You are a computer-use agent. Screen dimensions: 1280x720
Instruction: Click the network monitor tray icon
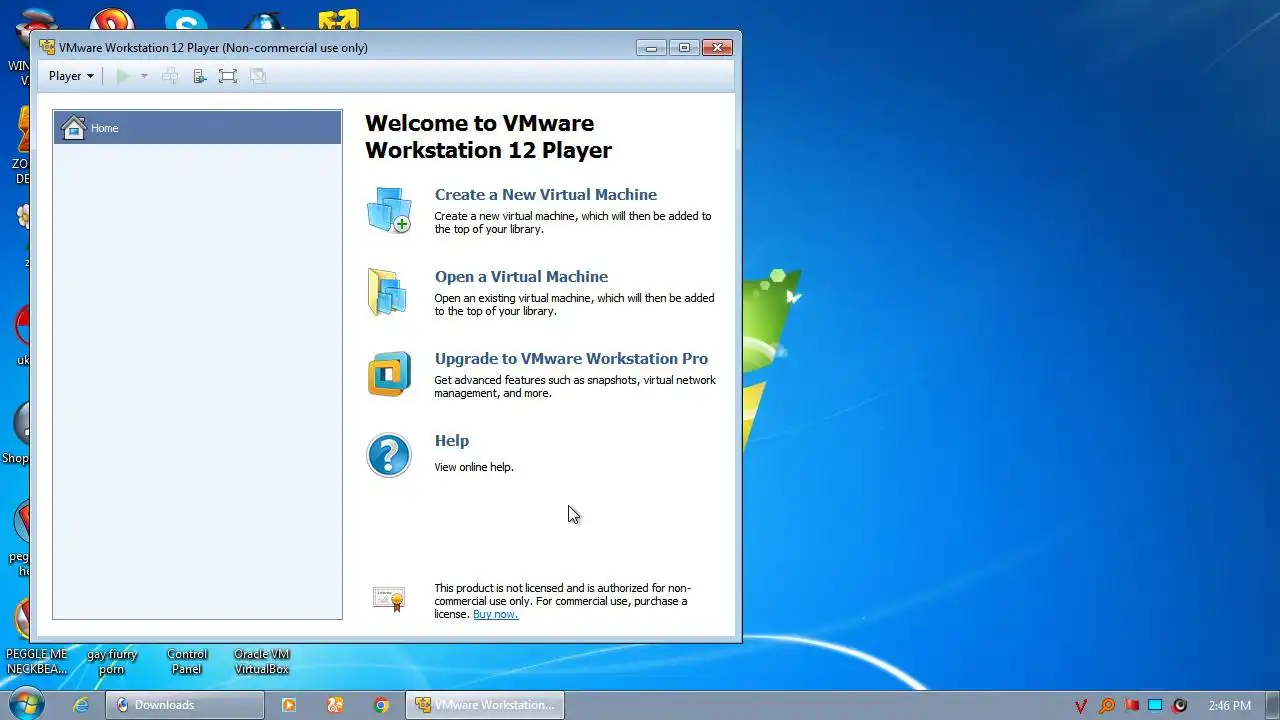tap(1155, 706)
